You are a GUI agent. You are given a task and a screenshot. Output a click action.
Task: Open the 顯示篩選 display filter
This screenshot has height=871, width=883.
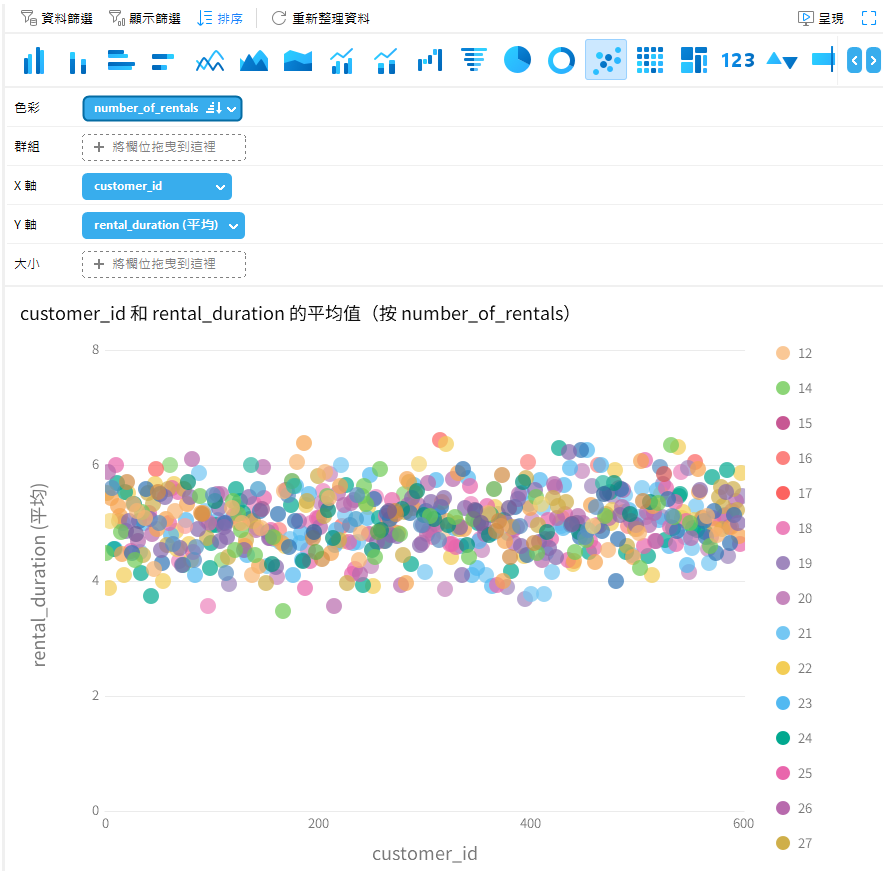144,17
